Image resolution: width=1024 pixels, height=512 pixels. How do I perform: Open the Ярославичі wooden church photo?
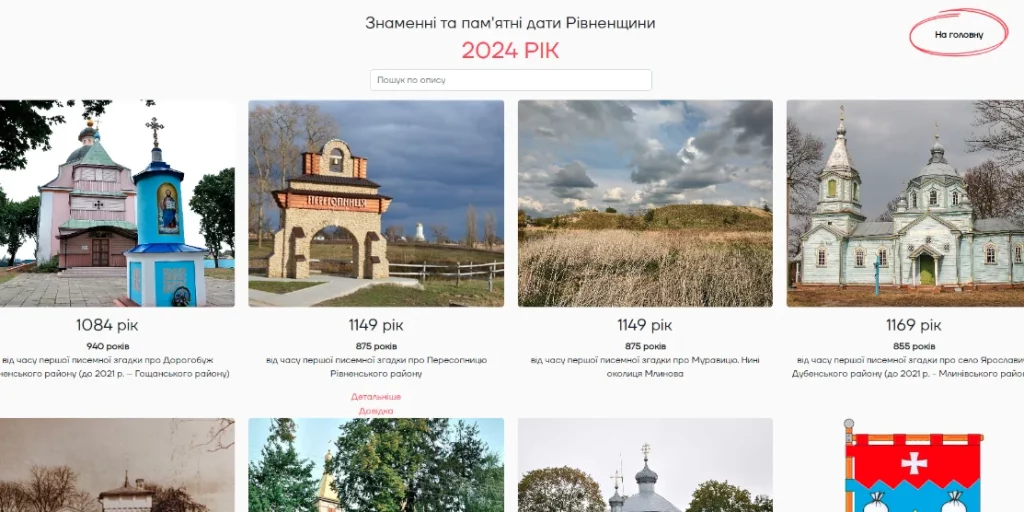[905, 203]
